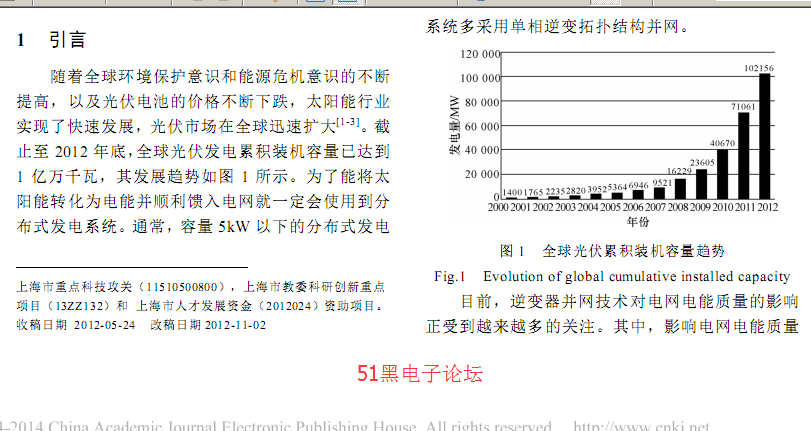
Task: Click the bar value label 9521
Action: coord(662,183)
